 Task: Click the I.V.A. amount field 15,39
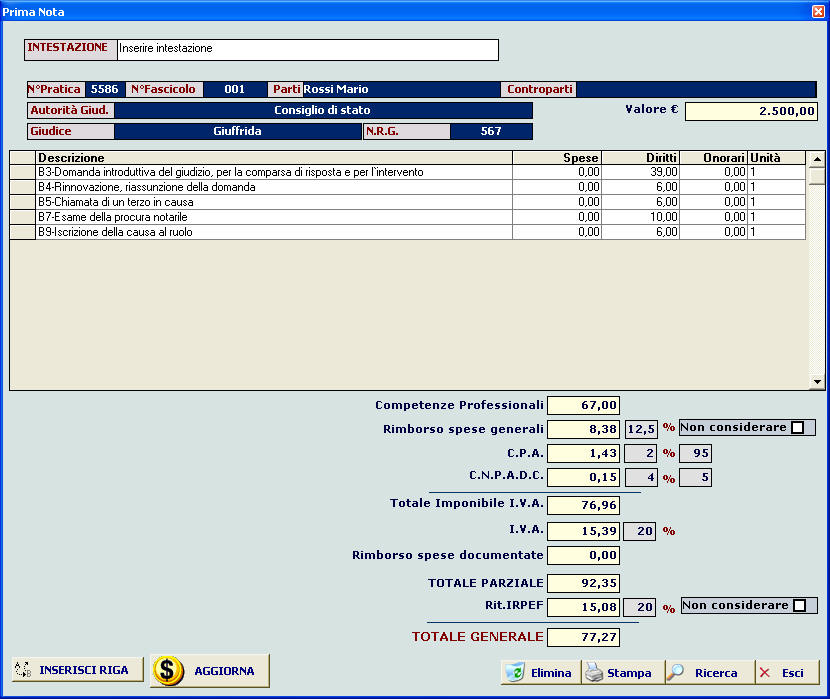pyautogui.click(x=583, y=531)
